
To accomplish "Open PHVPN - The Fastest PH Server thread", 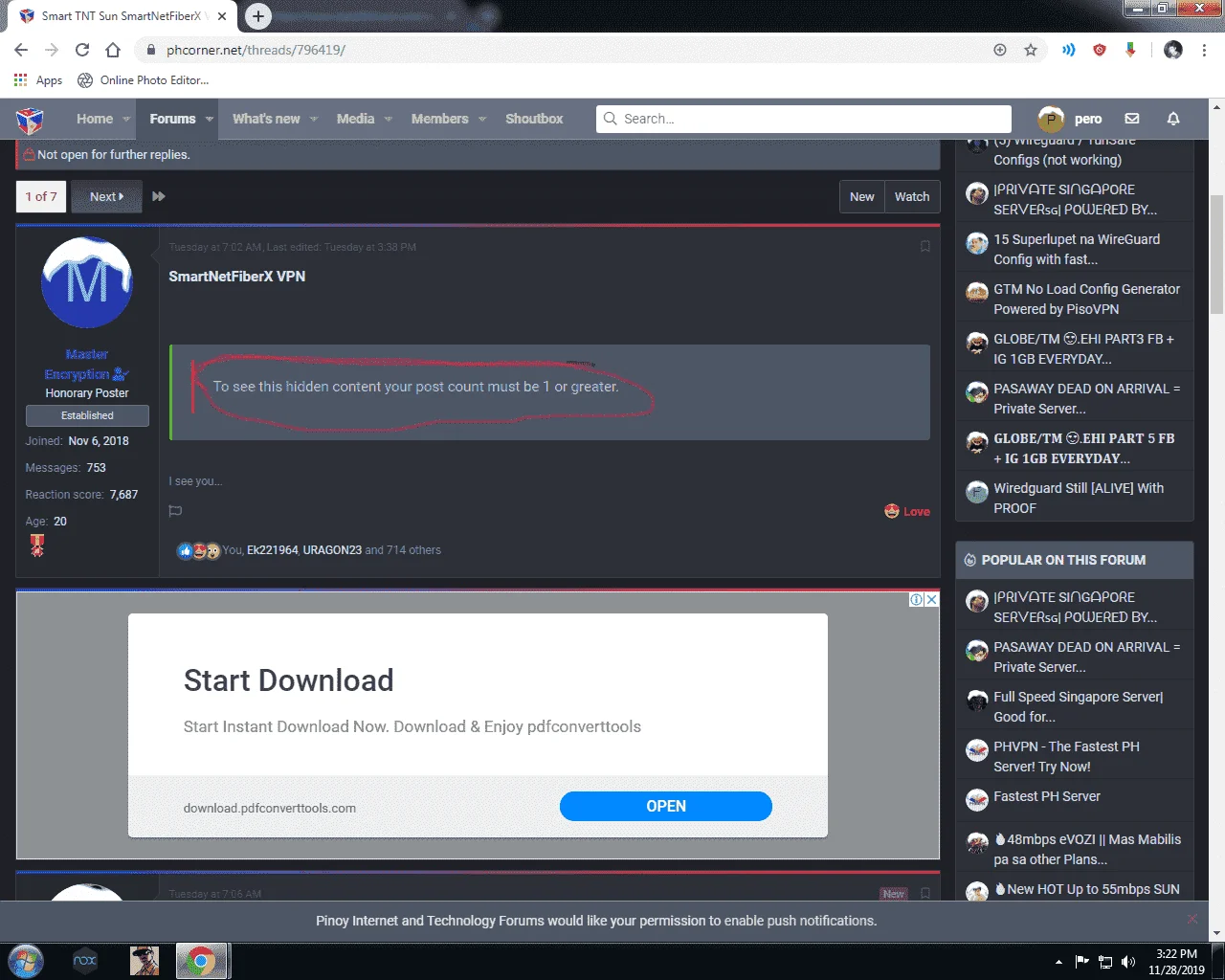I will (x=1066, y=756).
